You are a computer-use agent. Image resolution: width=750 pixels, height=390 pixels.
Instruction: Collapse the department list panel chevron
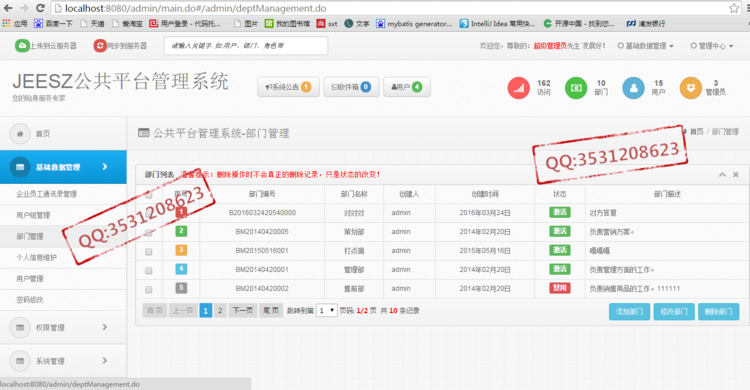coord(722,175)
